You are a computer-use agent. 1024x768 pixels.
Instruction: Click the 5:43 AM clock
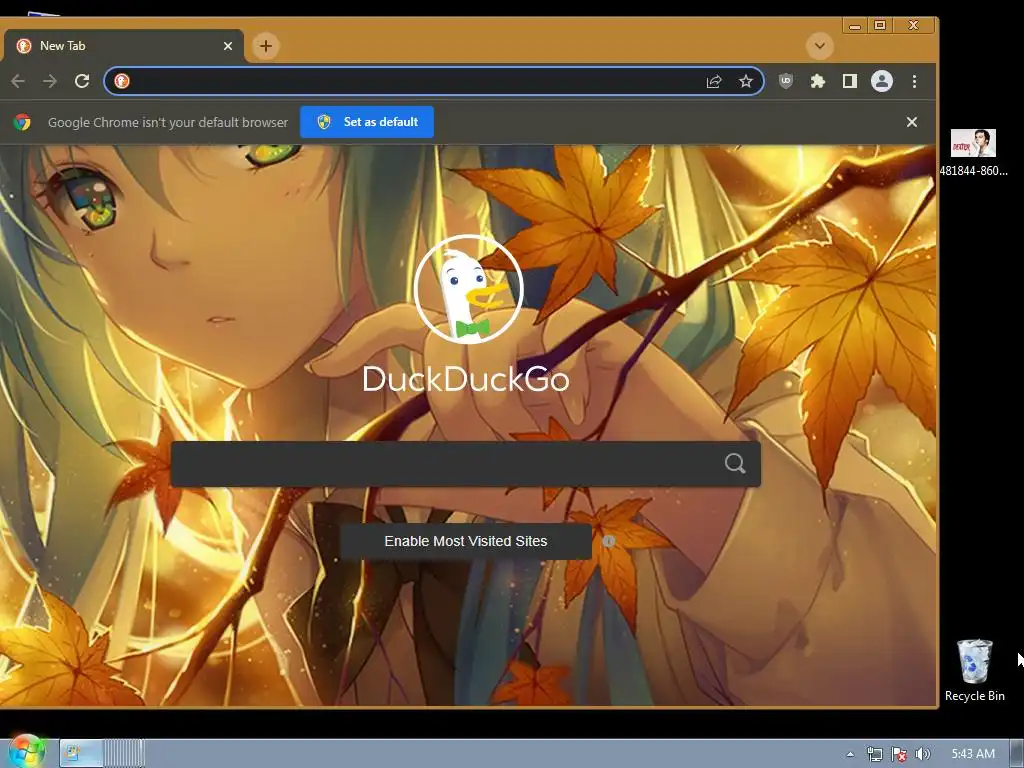click(973, 754)
